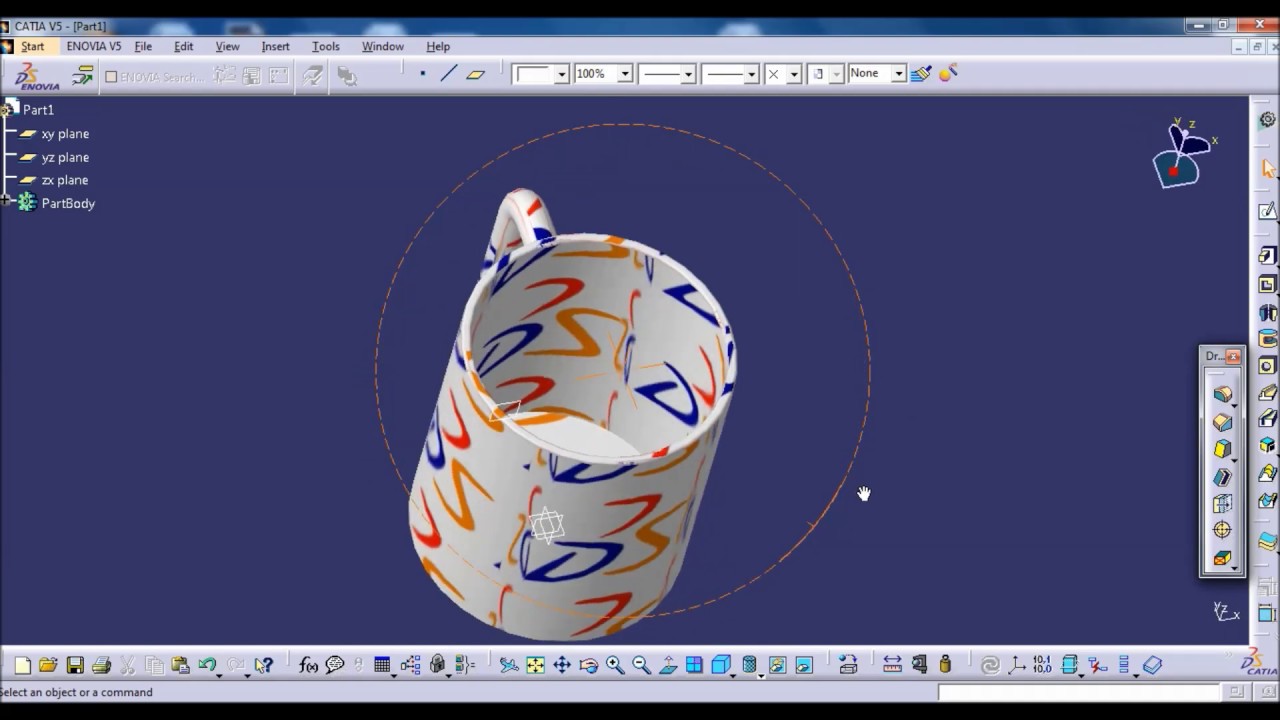Toggle the ENOVIA Search checkbox
The image size is (1280, 720).
click(x=111, y=77)
